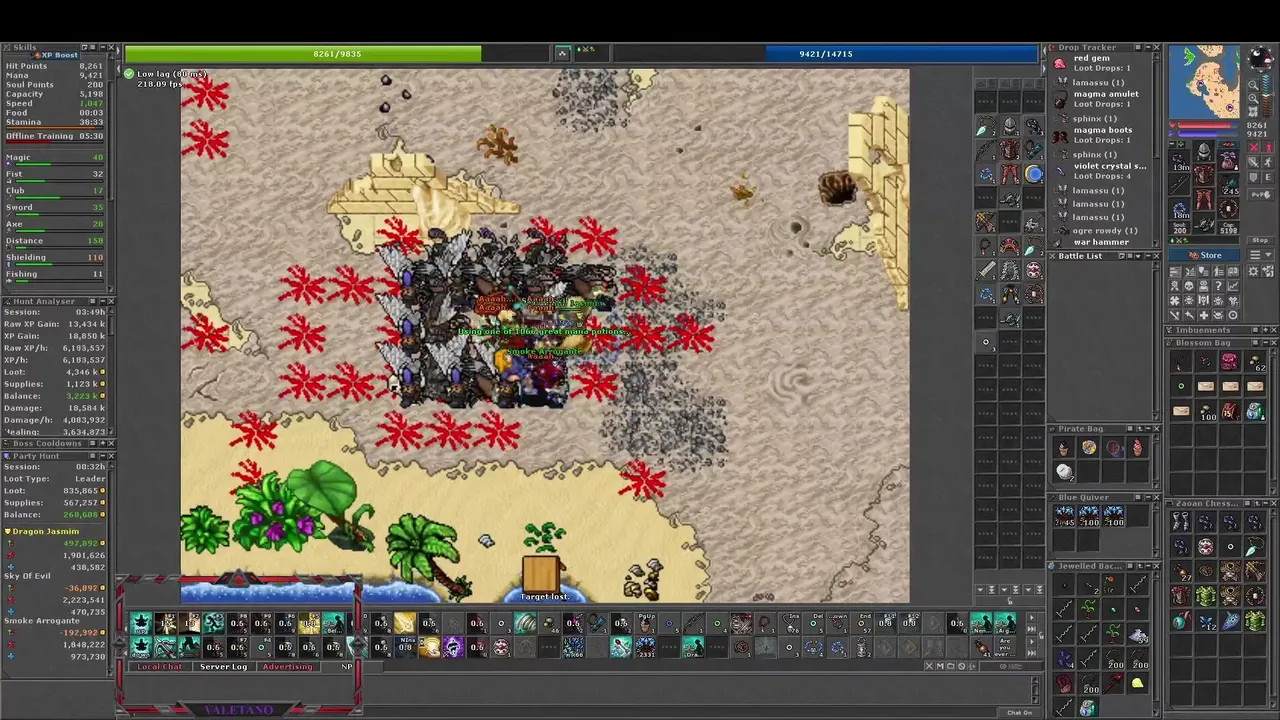1280x720 pixels.
Task: Click the snowball in Pirate Bag
Action: (1064, 472)
